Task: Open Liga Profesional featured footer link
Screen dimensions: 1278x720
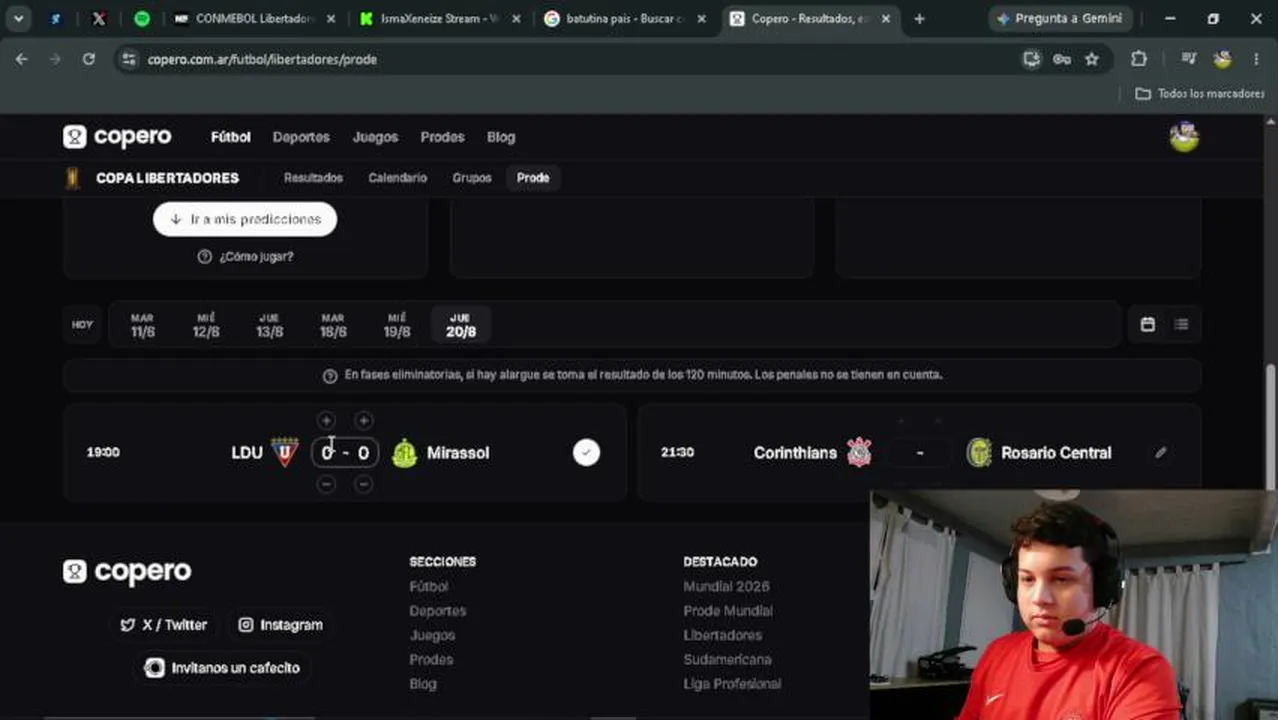Action: click(732, 684)
